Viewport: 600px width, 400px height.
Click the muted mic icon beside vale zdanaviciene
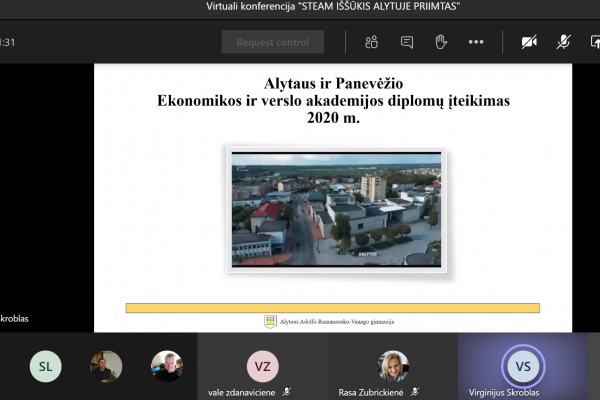pyautogui.click(x=287, y=392)
